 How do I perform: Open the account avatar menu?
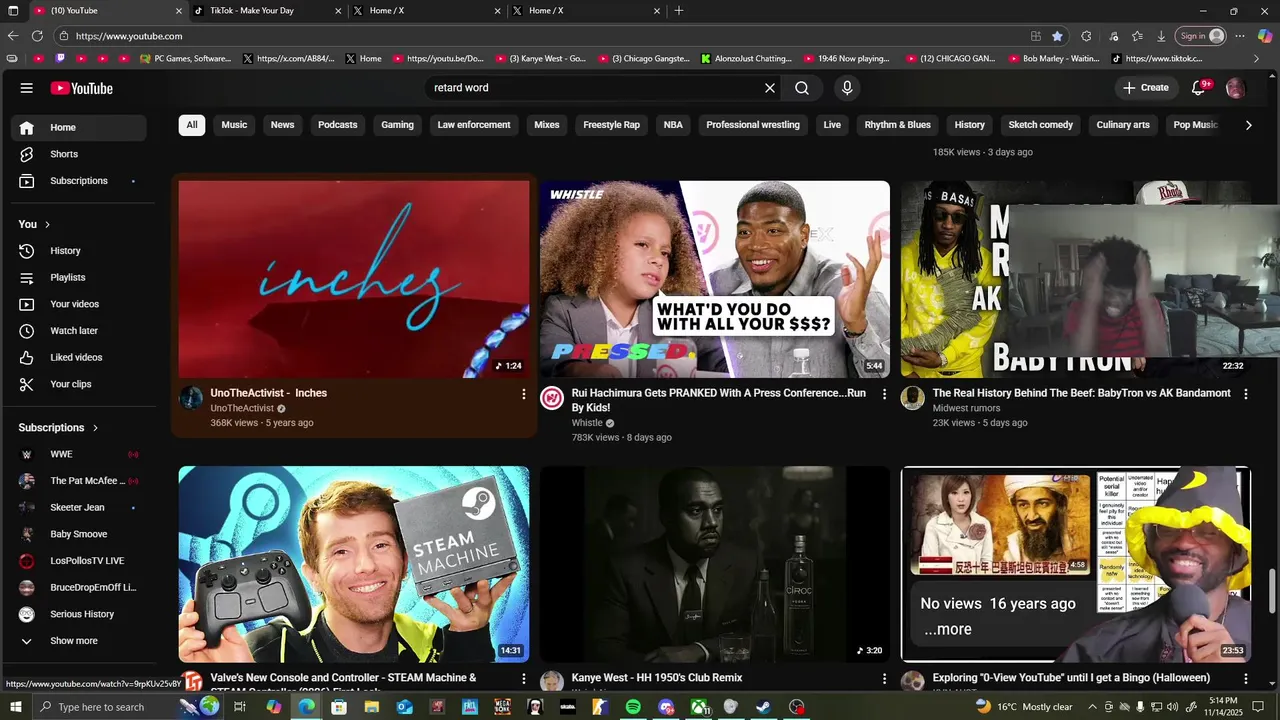click(x=1235, y=88)
